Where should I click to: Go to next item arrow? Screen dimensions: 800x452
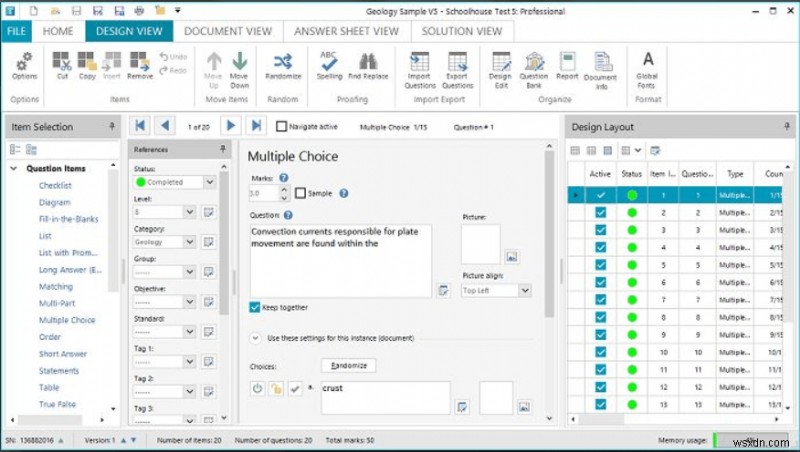(x=231, y=125)
